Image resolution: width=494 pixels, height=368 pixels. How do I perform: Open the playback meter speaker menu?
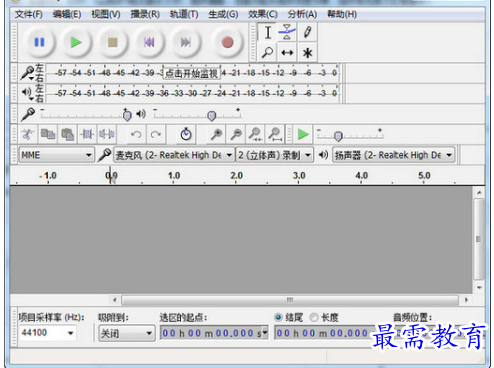pyautogui.click(x=27, y=93)
